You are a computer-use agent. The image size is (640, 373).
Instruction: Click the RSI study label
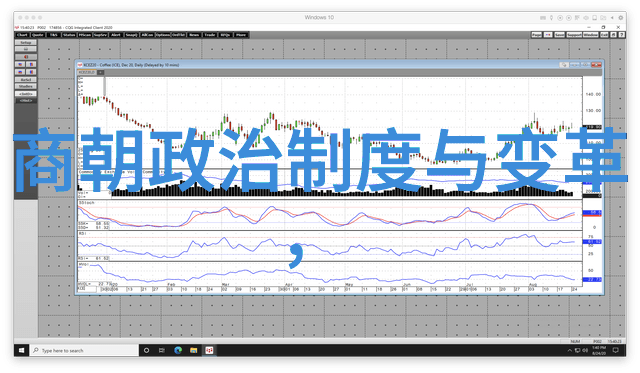82,233
